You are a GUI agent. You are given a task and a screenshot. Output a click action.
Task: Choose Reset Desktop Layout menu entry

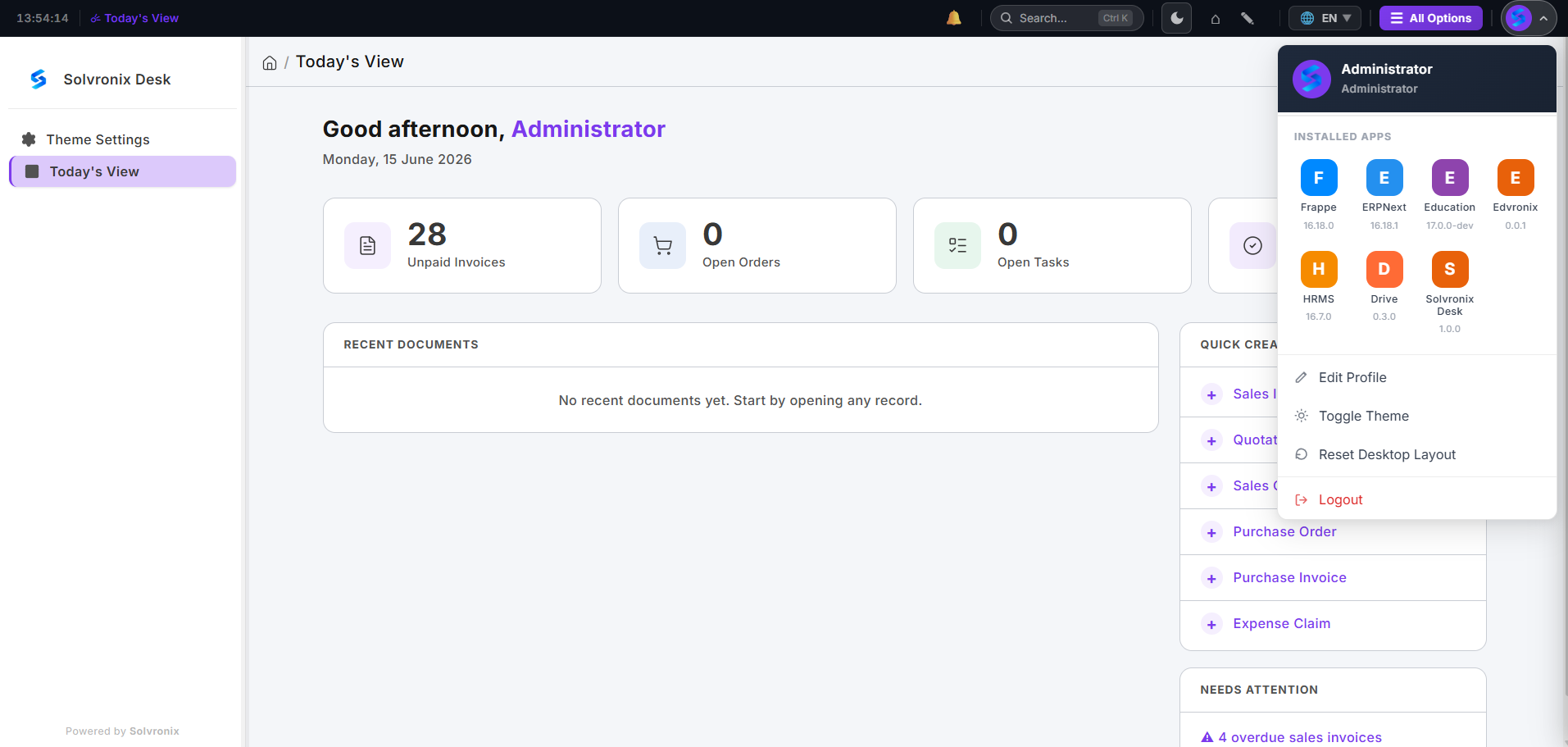tap(1416, 454)
